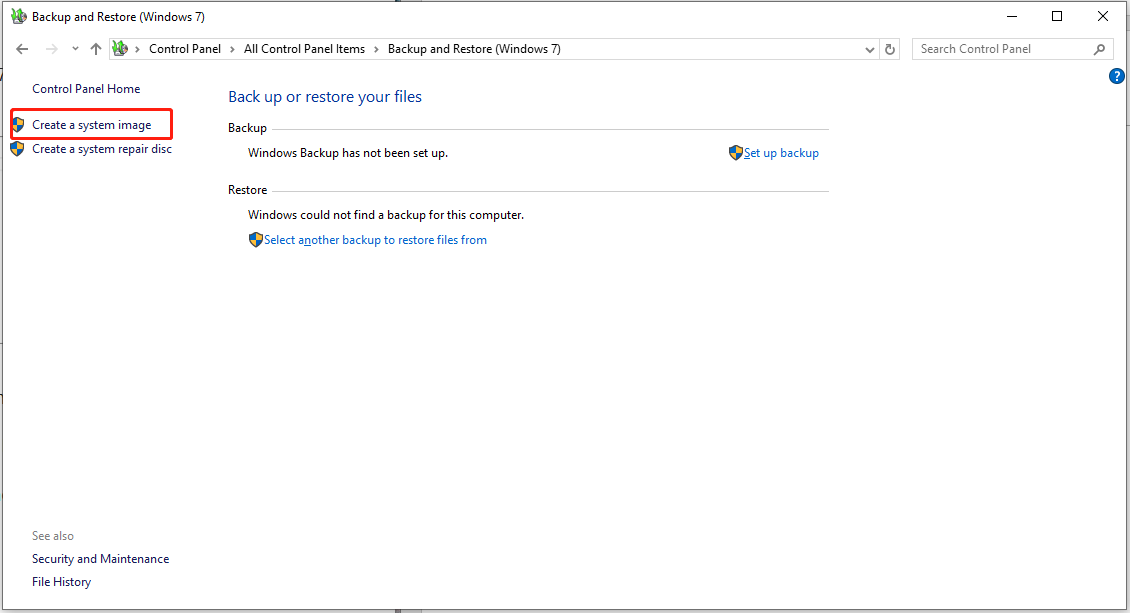Select Control Panel from the breadcrumb path
1130x613 pixels.
(185, 48)
